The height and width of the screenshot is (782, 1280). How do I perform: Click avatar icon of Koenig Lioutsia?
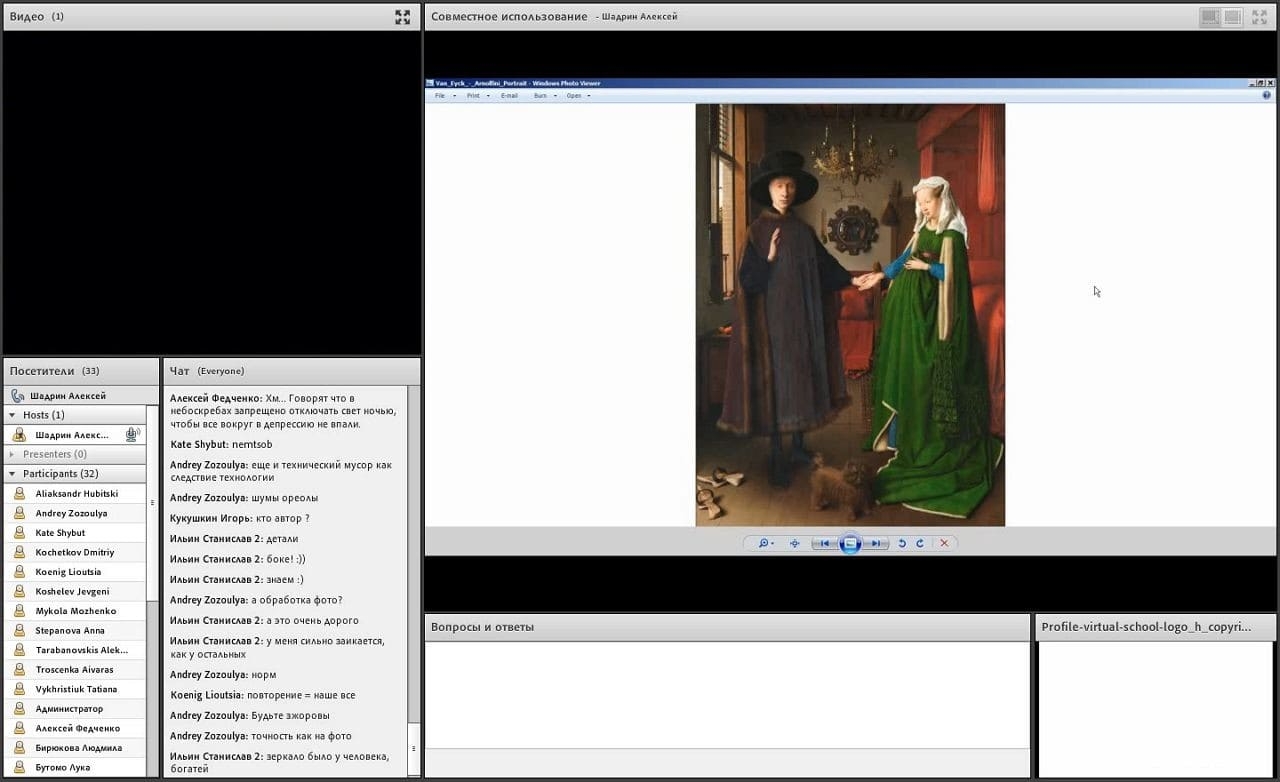pos(19,572)
